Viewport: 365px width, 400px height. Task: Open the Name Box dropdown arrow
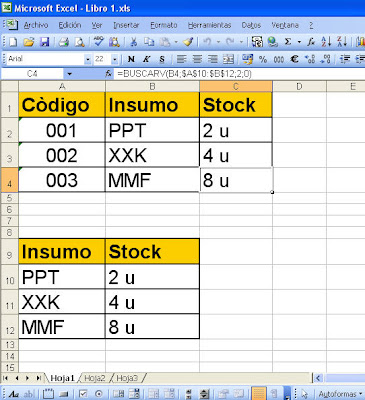(69, 74)
